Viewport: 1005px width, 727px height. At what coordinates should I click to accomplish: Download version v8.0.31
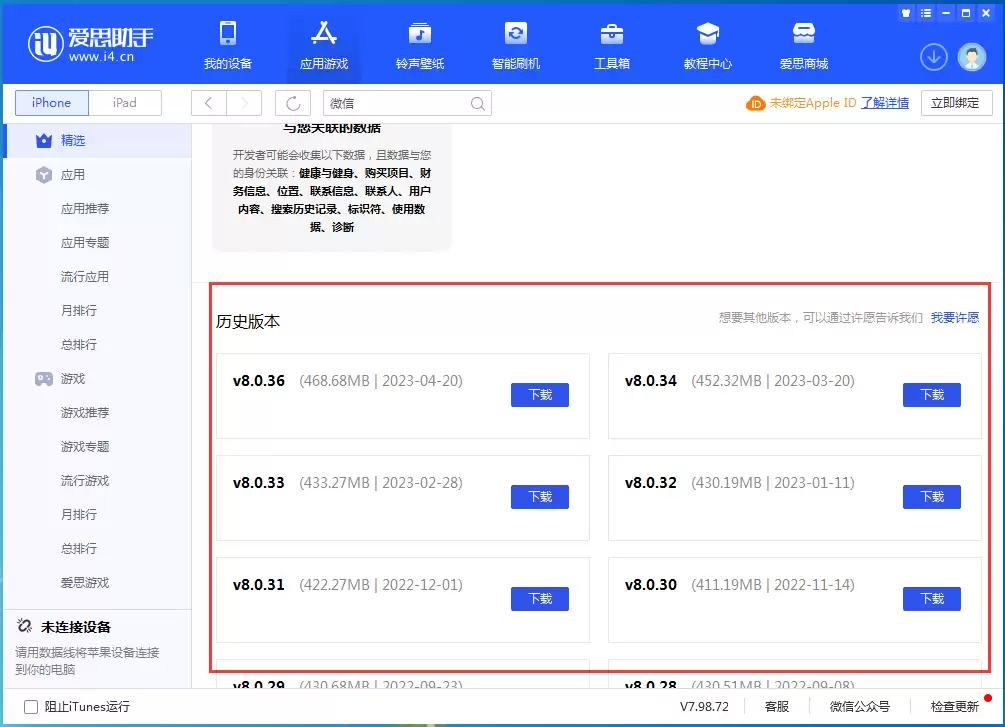540,599
